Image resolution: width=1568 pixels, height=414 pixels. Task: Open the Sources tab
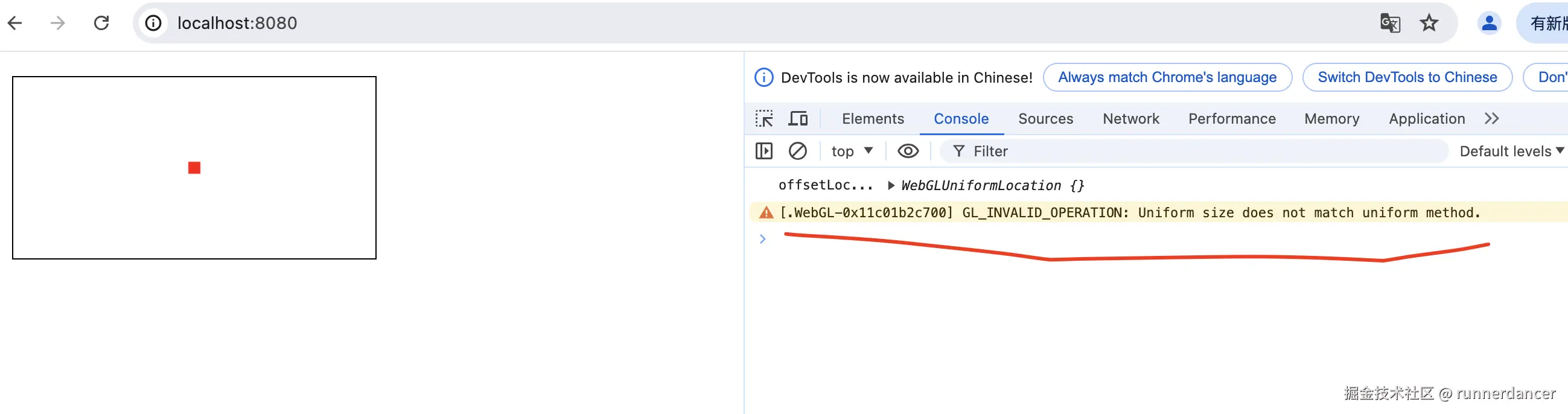tap(1046, 119)
